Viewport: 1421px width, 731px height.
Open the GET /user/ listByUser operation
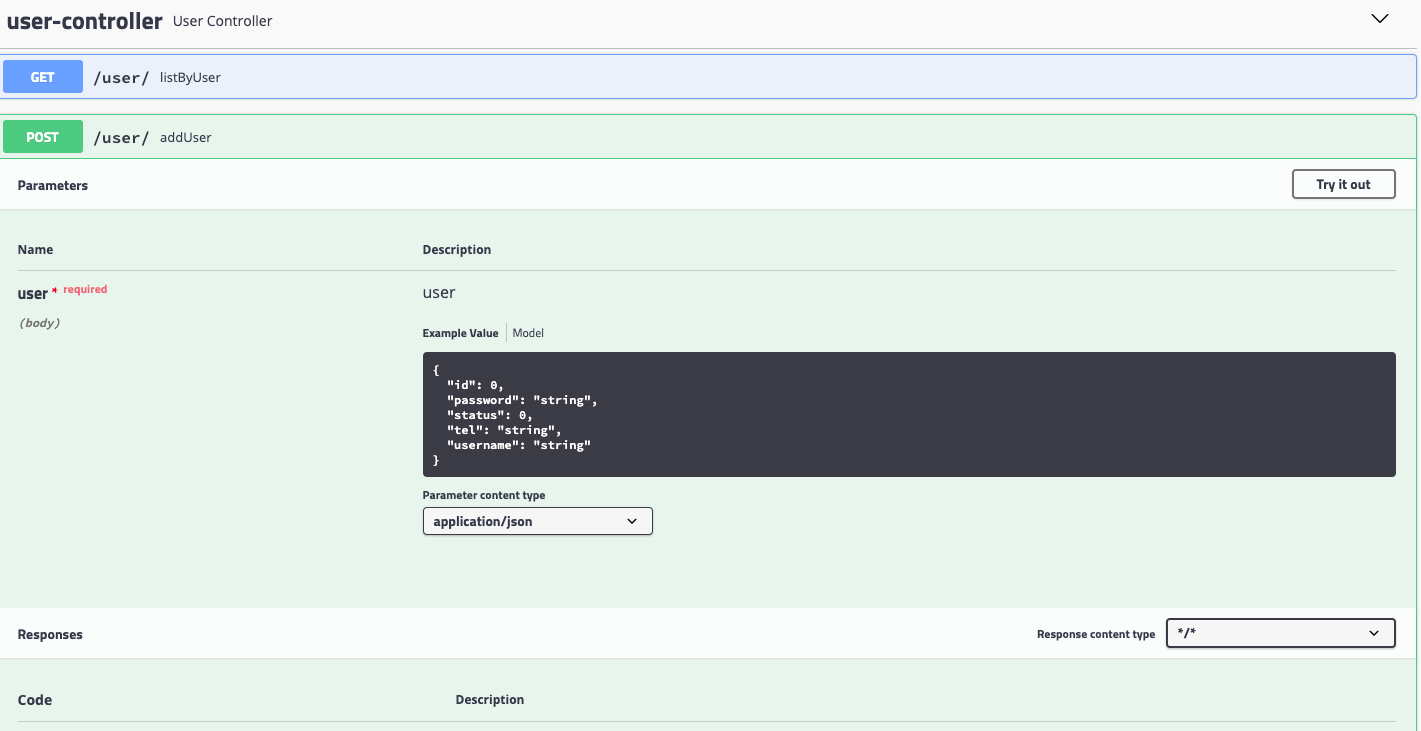(x=709, y=77)
